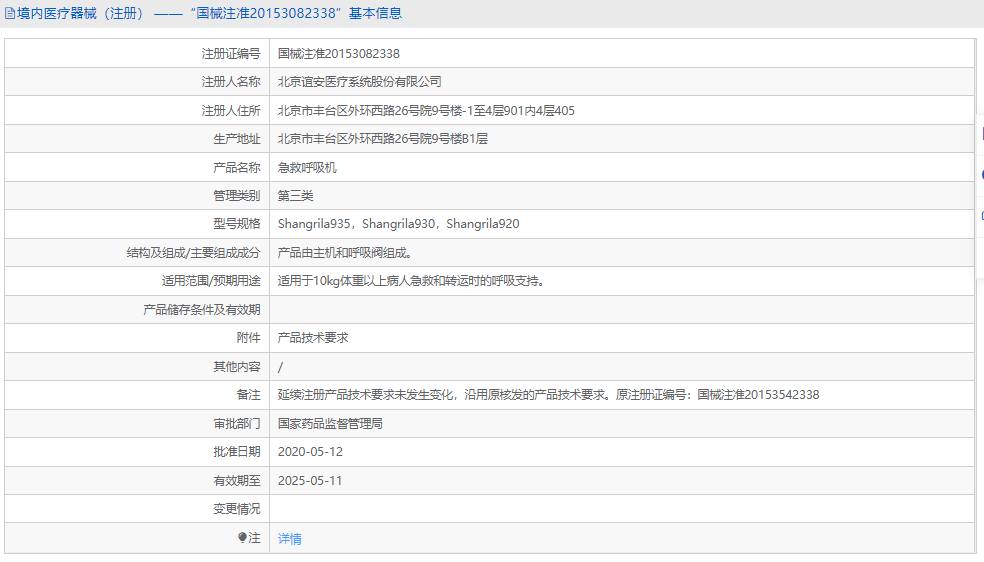Screen dimensions: 984x562
Task: Click the 其他内容 row label
Action: tap(237, 367)
